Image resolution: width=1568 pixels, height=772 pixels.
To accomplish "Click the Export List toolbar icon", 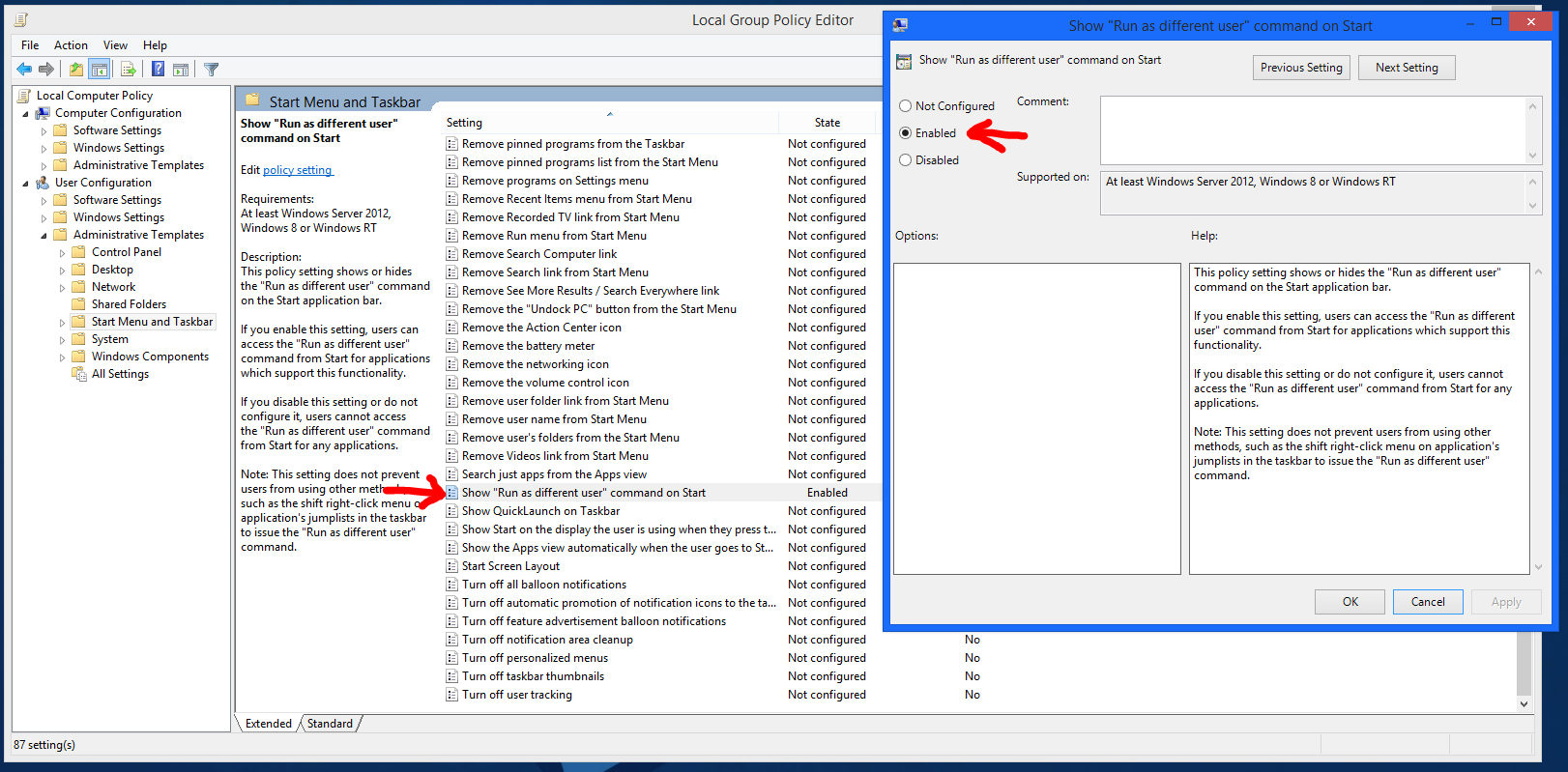I will tap(128, 70).
